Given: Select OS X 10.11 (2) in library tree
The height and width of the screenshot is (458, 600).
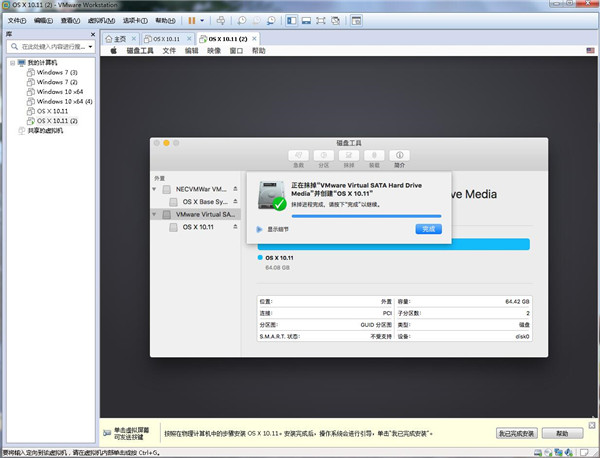Looking at the screenshot, I should (x=52, y=121).
